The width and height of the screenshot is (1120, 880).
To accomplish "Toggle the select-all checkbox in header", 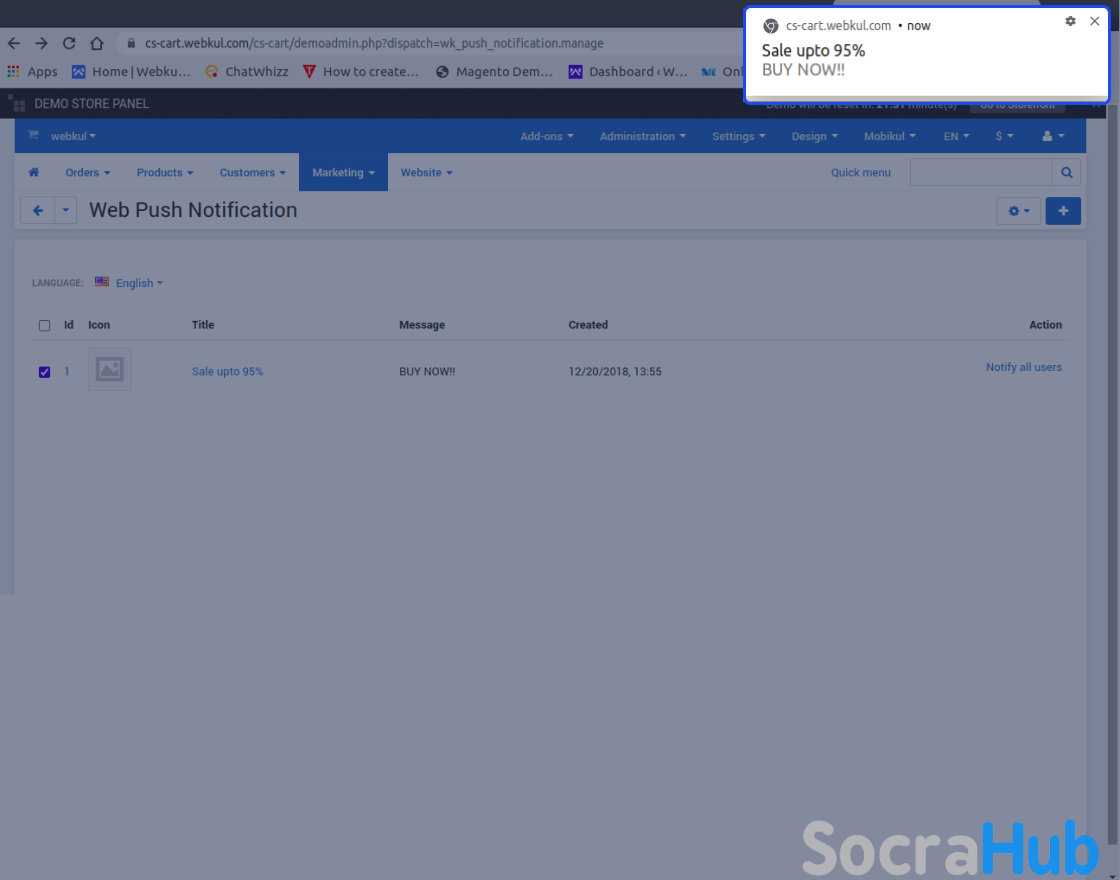I will (x=44, y=326).
